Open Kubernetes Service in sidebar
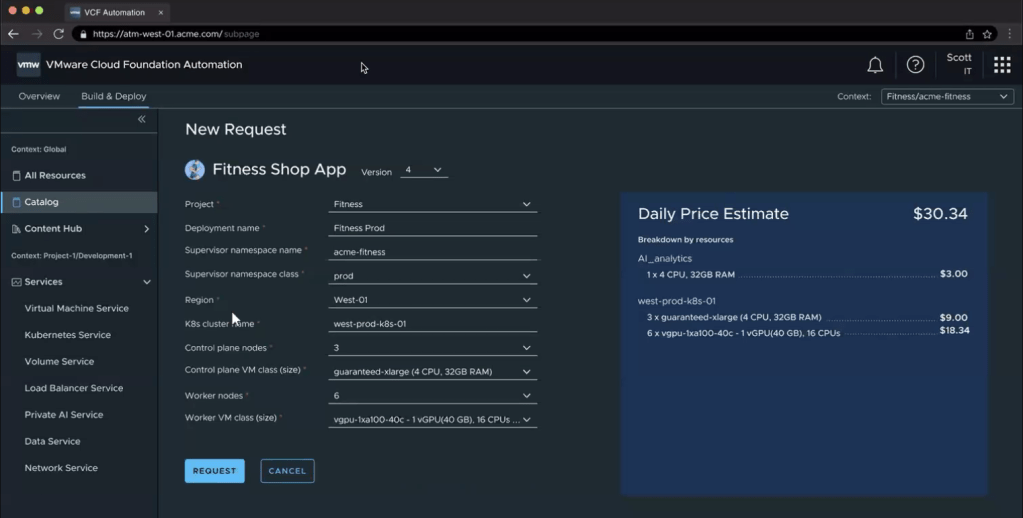 (67, 335)
